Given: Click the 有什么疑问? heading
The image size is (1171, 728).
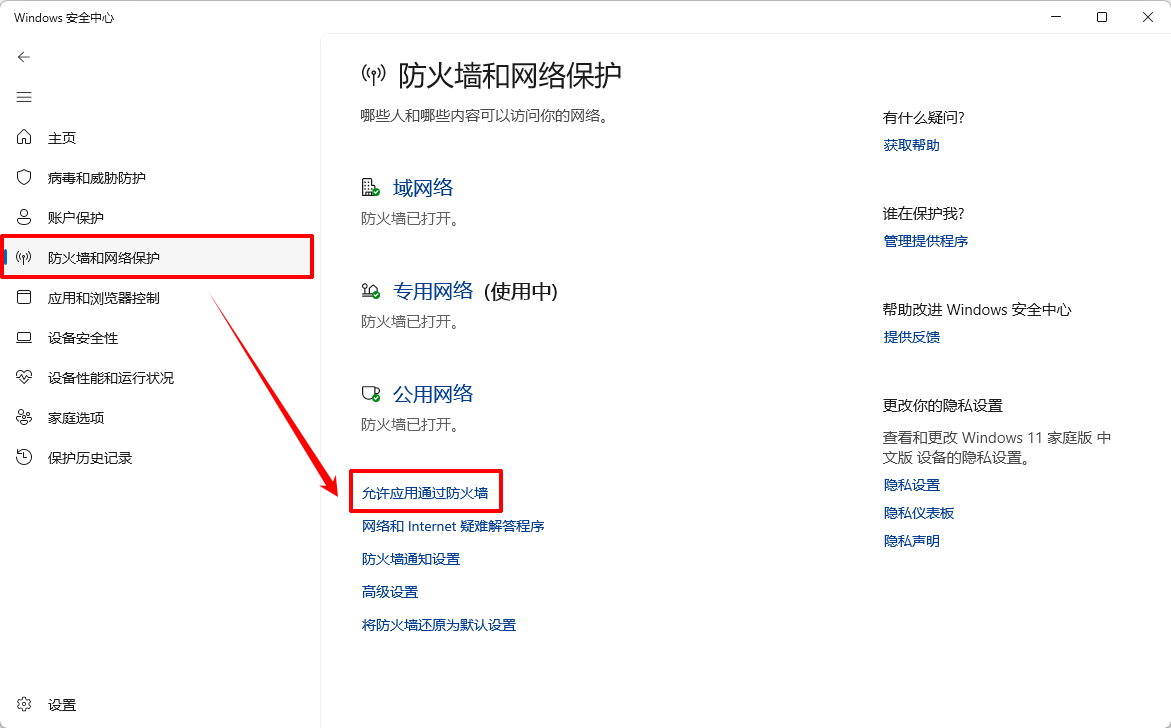Looking at the screenshot, I should pos(923,117).
